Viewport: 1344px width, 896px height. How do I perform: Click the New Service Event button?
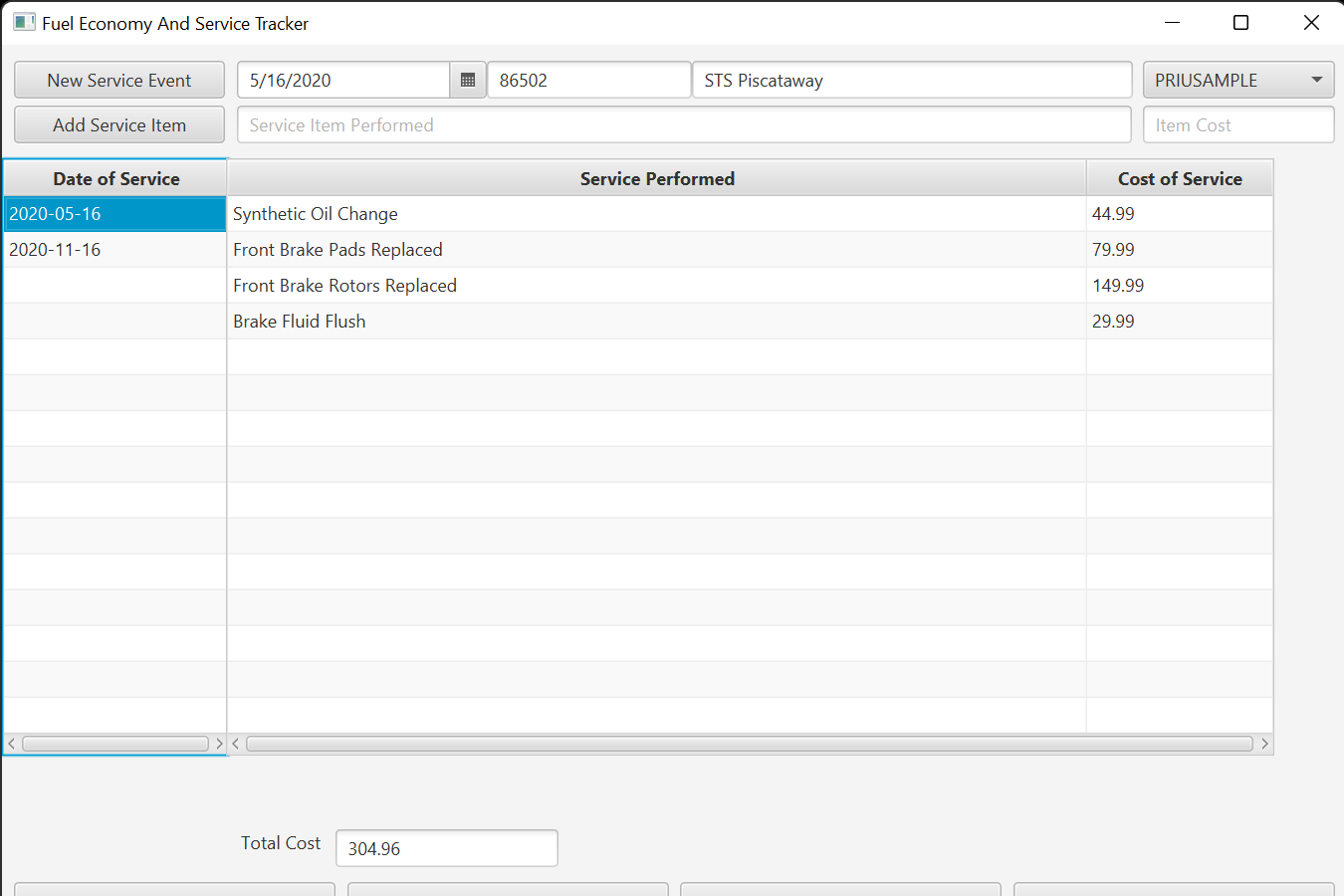pos(119,81)
